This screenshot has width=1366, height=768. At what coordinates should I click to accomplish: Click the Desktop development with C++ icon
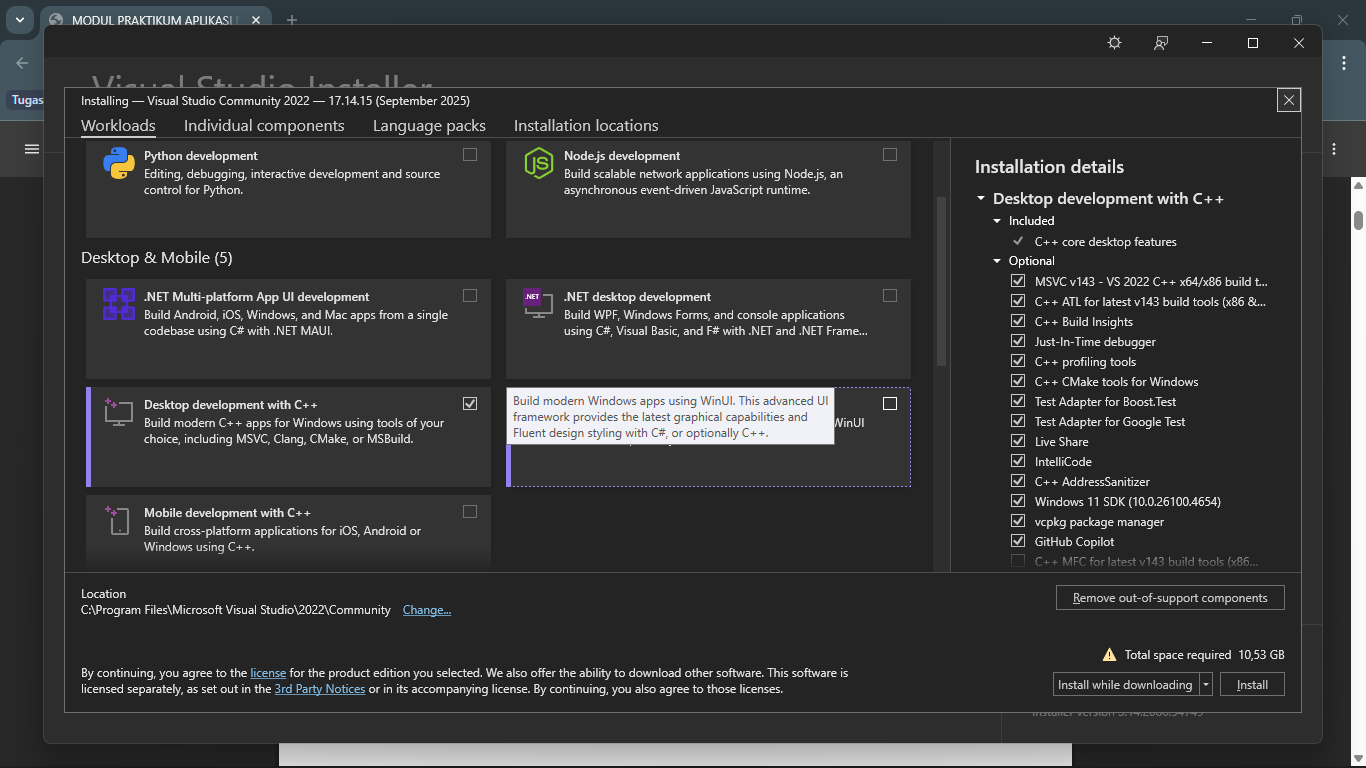tap(119, 412)
